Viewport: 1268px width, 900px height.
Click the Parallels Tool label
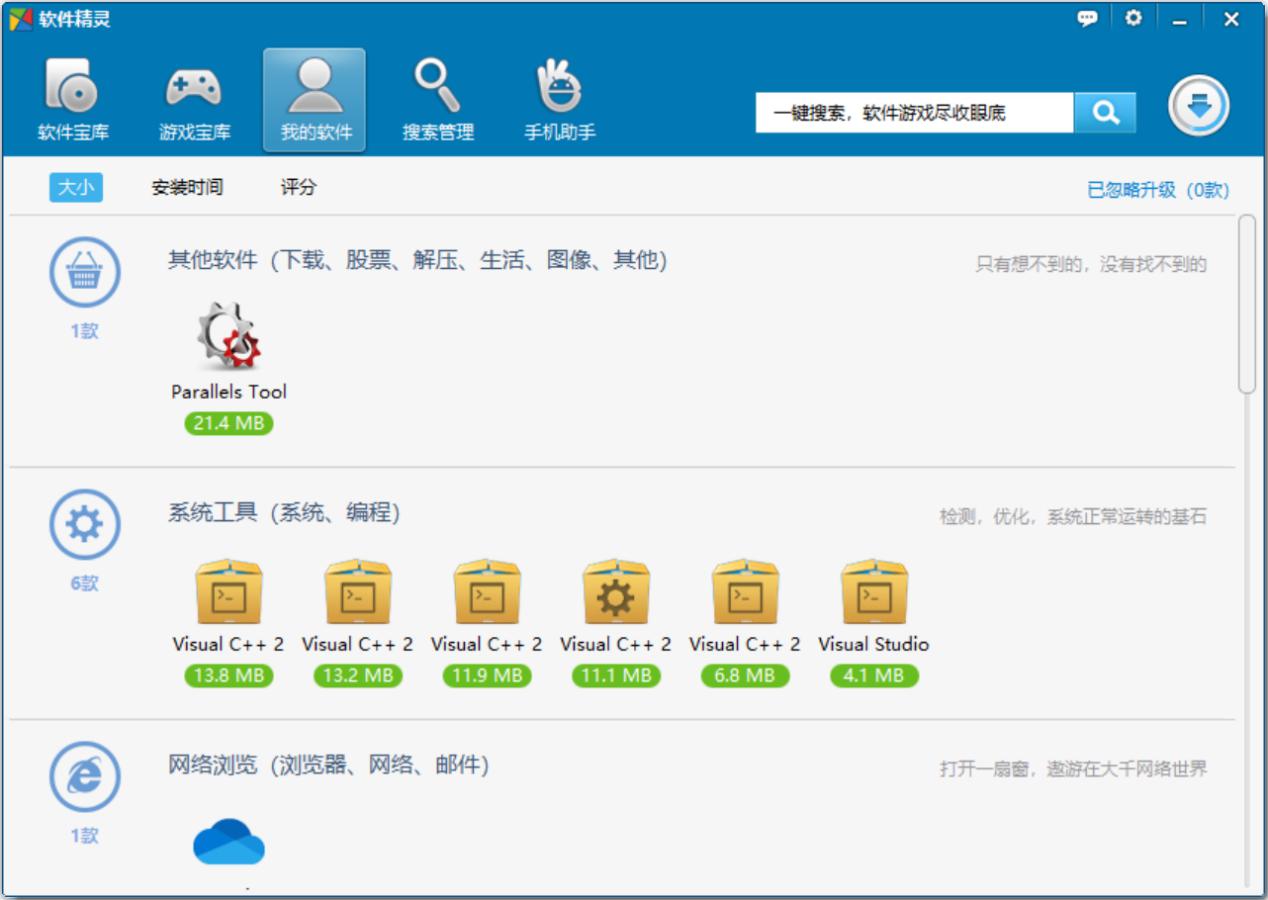(229, 392)
